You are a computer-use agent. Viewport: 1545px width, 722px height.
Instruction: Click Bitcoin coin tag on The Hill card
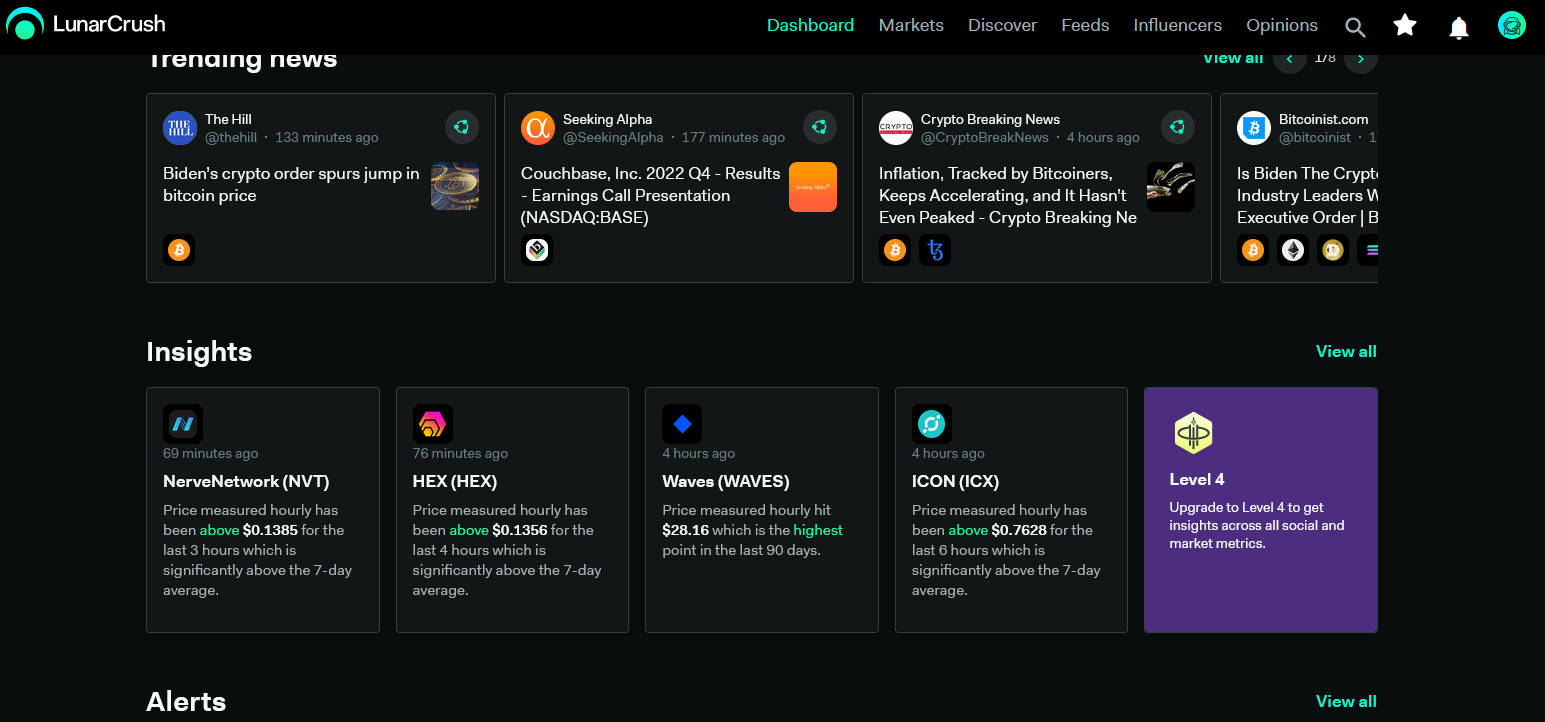pyautogui.click(x=179, y=250)
